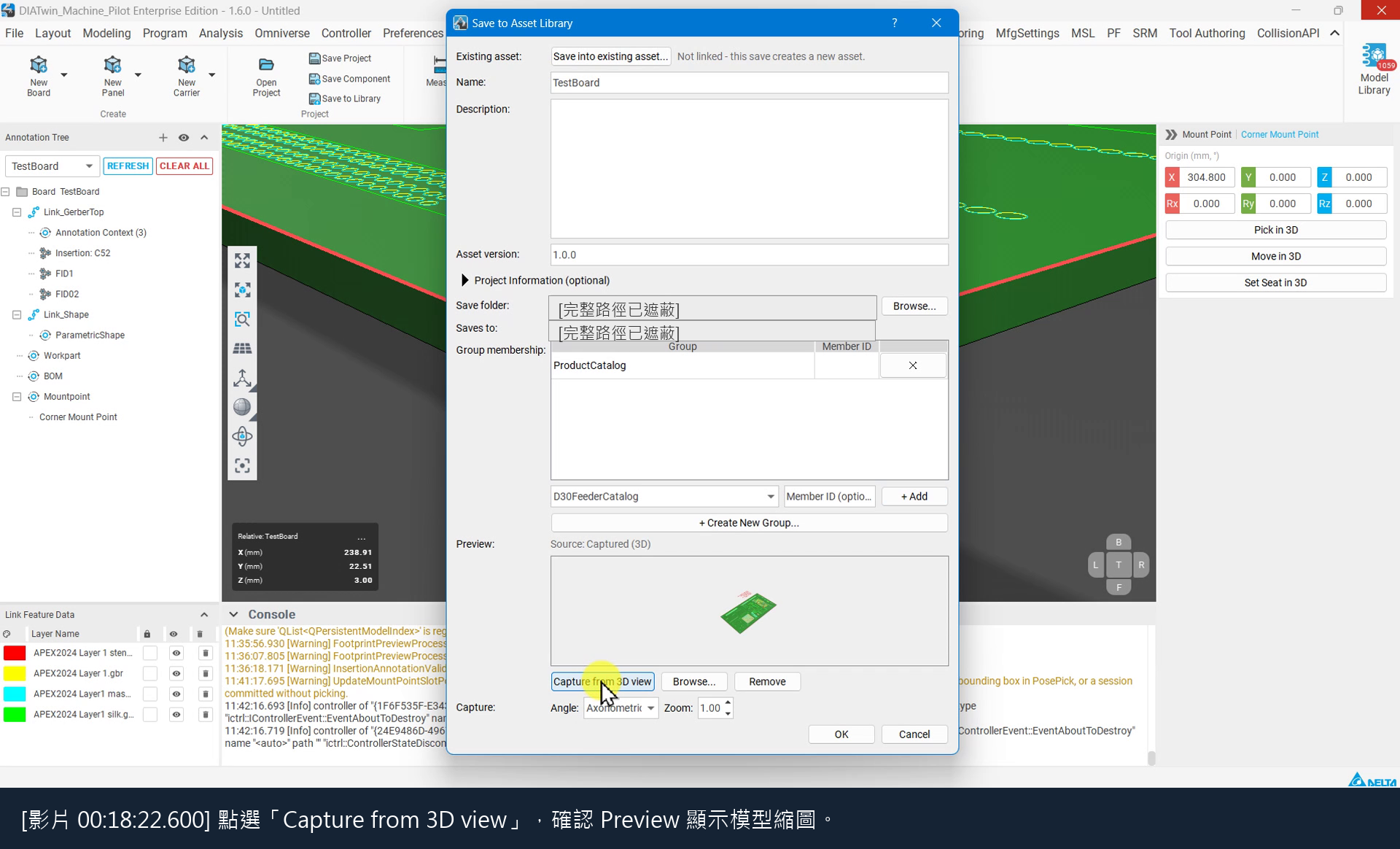Click the New Panel icon
Image resolution: width=1400 pixels, height=849 pixels.
click(112, 65)
